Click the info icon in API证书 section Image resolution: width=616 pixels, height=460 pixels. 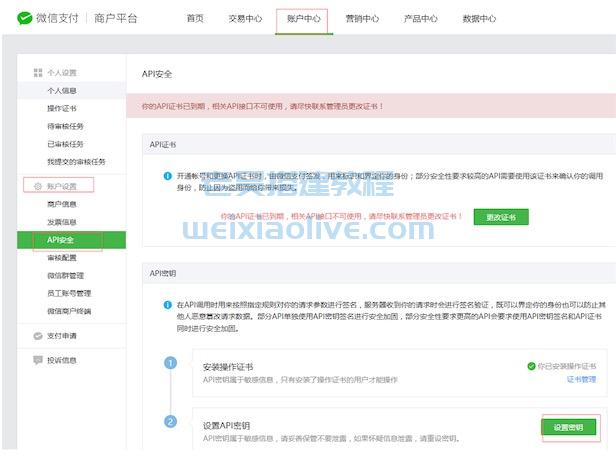[x=167, y=176]
